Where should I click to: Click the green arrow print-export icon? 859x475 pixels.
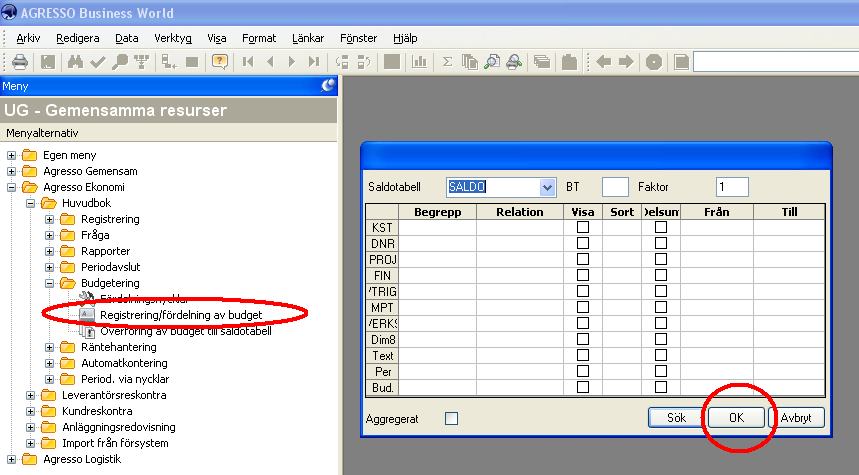click(x=514, y=62)
